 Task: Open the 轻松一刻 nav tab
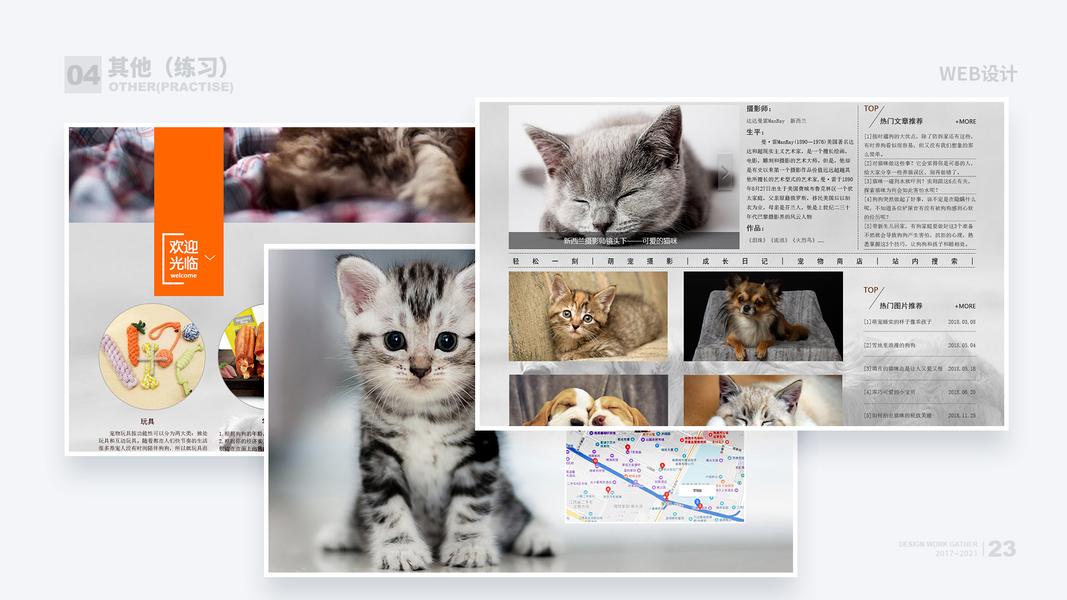545,261
